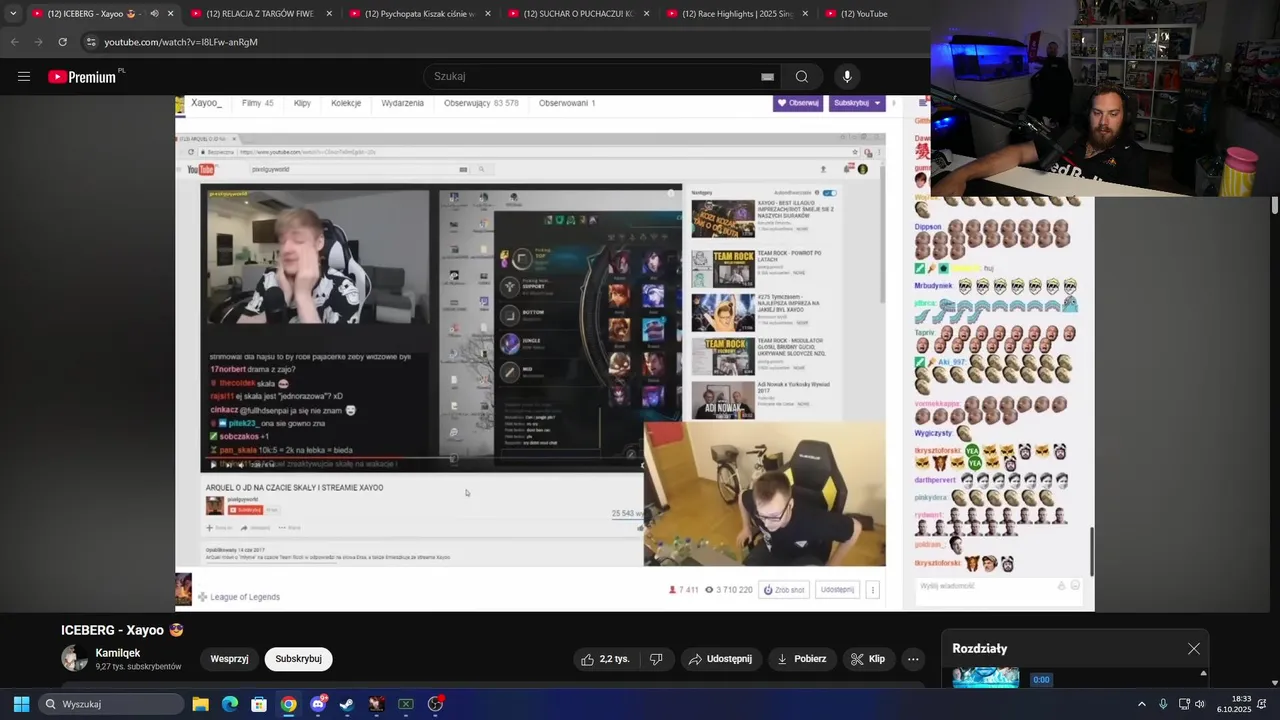1280x720 pixels.
Task: Close the SUCHAR O PUCHACZU tab
Action: (647, 14)
